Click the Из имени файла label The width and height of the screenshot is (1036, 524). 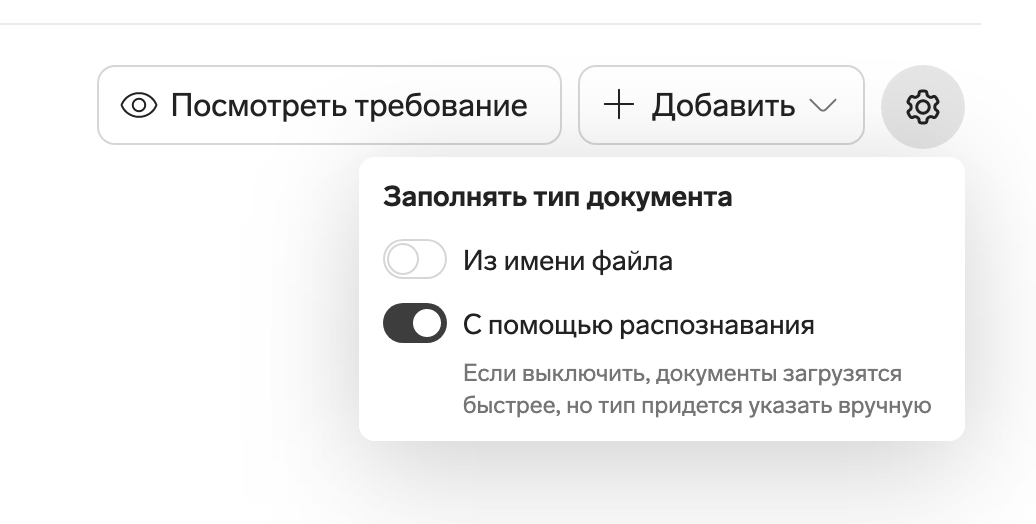567,261
